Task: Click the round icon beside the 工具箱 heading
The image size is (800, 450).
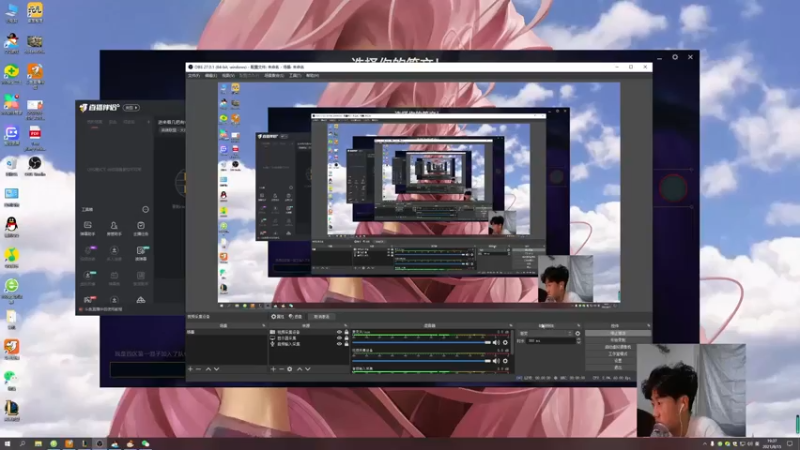Action: [x=145, y=210]
